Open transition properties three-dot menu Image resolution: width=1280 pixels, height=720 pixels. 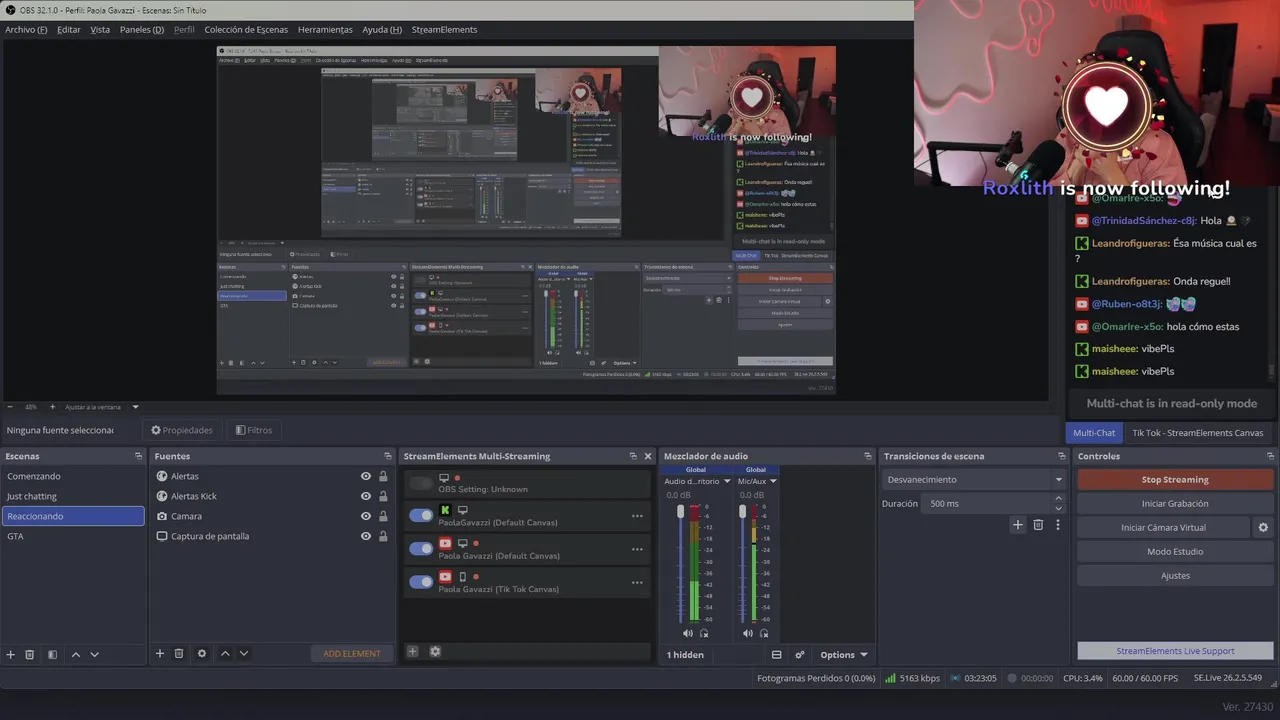pos(1058,524)
